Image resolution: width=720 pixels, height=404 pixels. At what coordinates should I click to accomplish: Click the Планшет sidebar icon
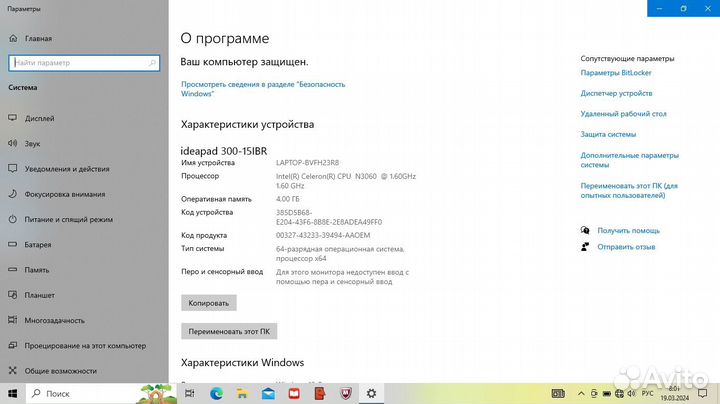[12, 295]
